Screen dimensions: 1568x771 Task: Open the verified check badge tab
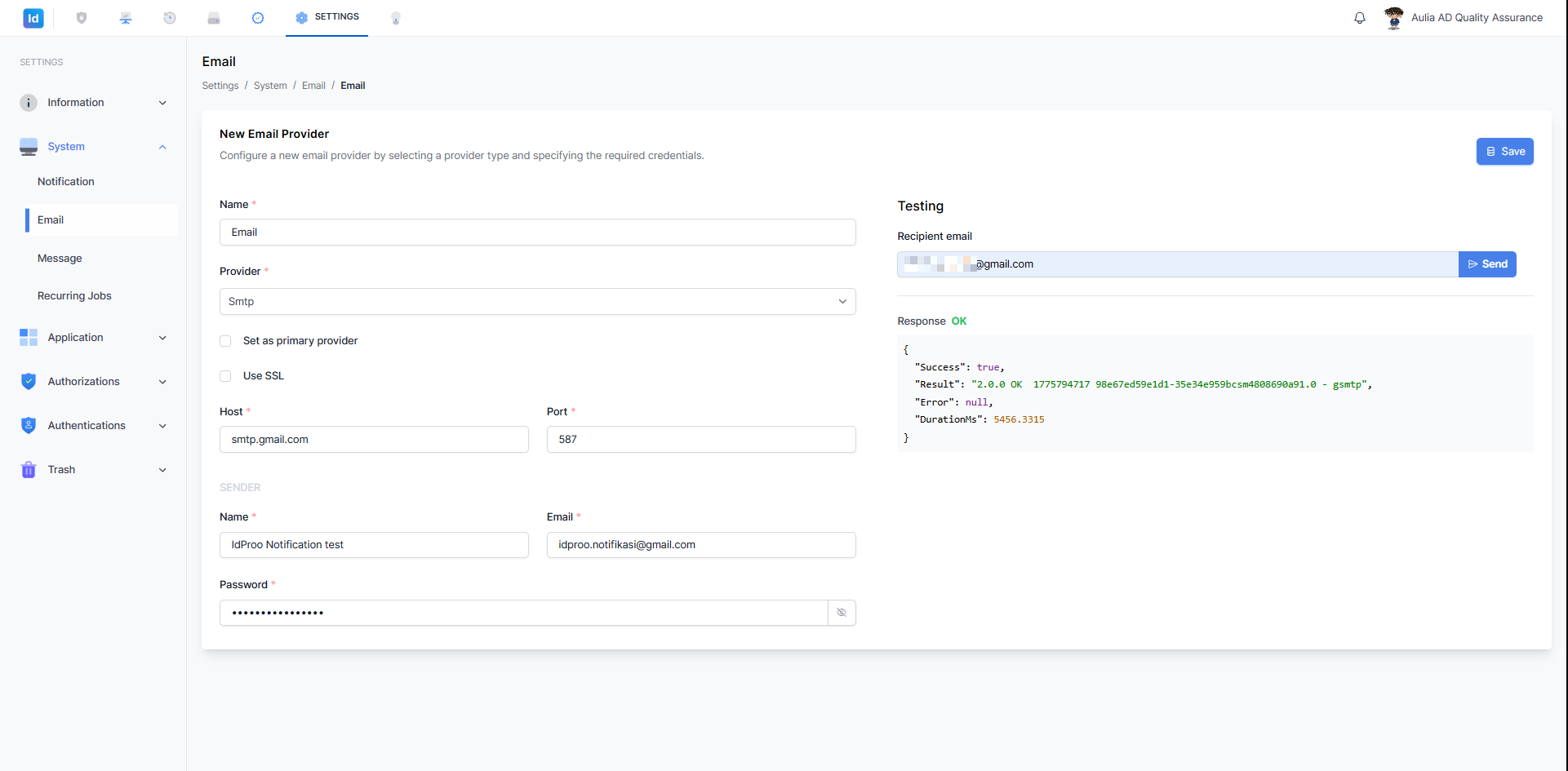pyautogui.click(x=258, y=18)
